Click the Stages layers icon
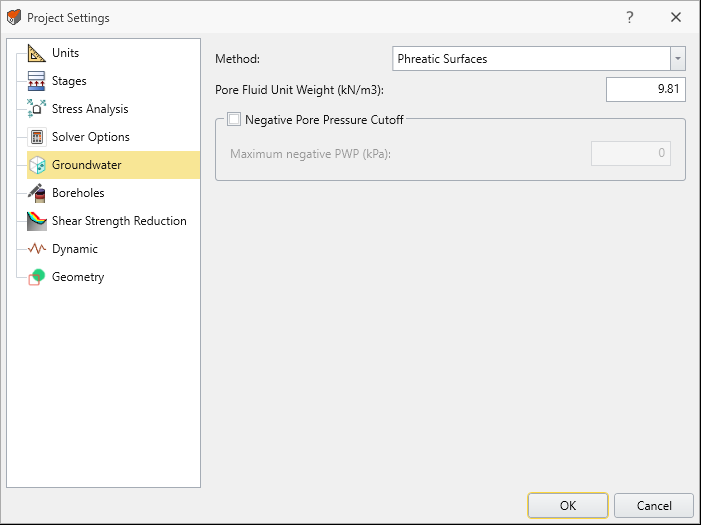701x525 pixels. [37, 81]
